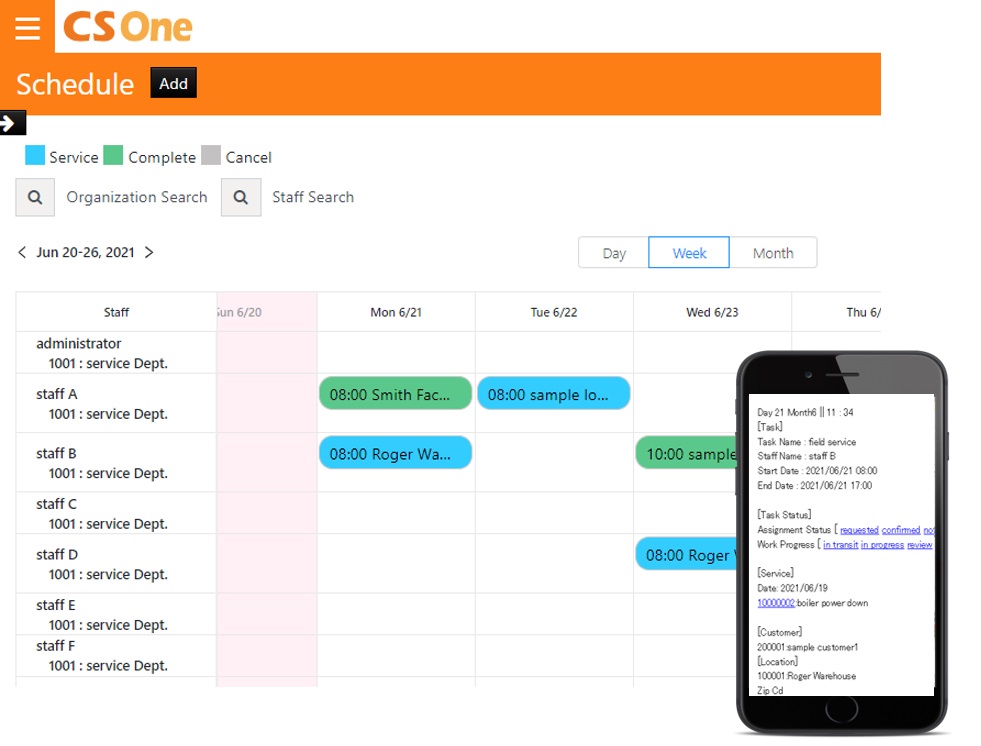
Task: Click the requested assignment status link
Action: (860, 530)
